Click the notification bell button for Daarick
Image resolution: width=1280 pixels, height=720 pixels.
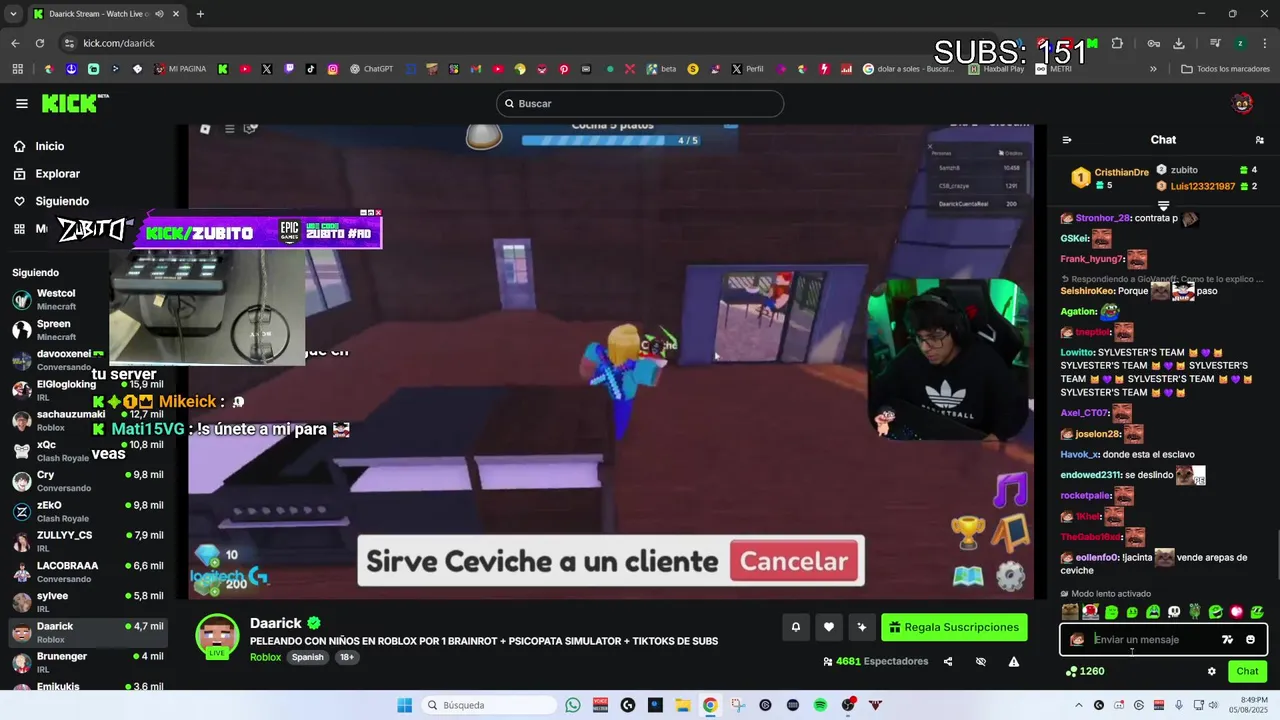point(796,627)
